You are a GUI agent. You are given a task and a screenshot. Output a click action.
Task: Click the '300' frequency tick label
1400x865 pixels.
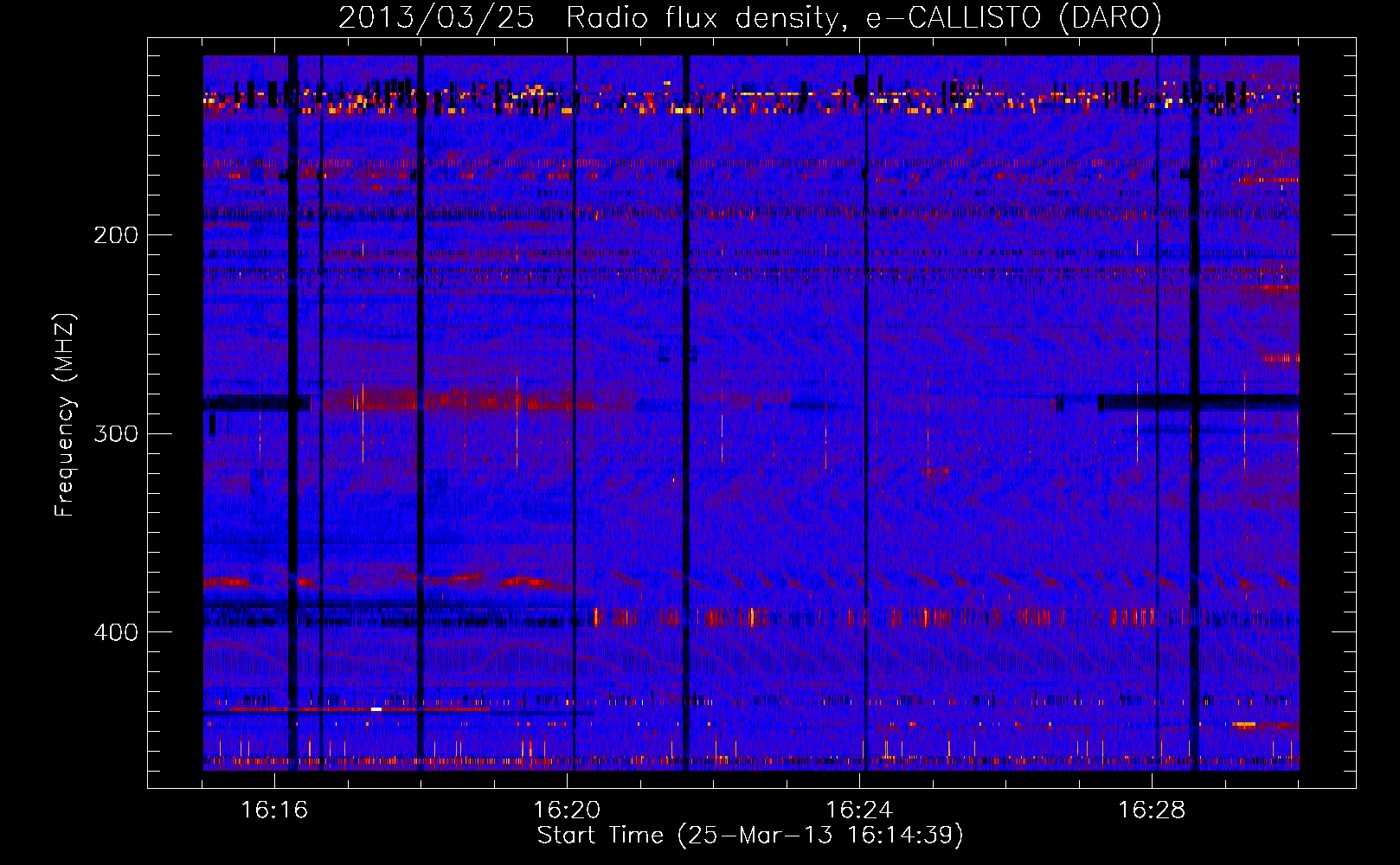click(x=115, y=433)
